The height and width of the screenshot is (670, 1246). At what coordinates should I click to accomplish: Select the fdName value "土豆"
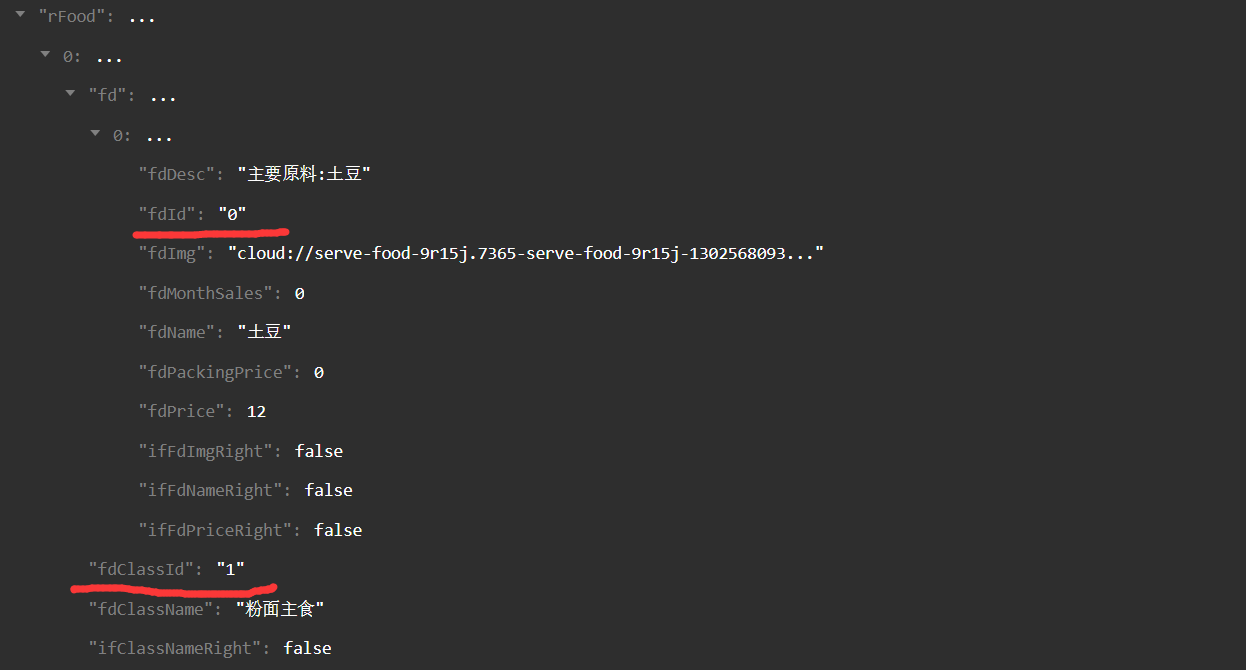pyautogui.click(x=264, y=332)
